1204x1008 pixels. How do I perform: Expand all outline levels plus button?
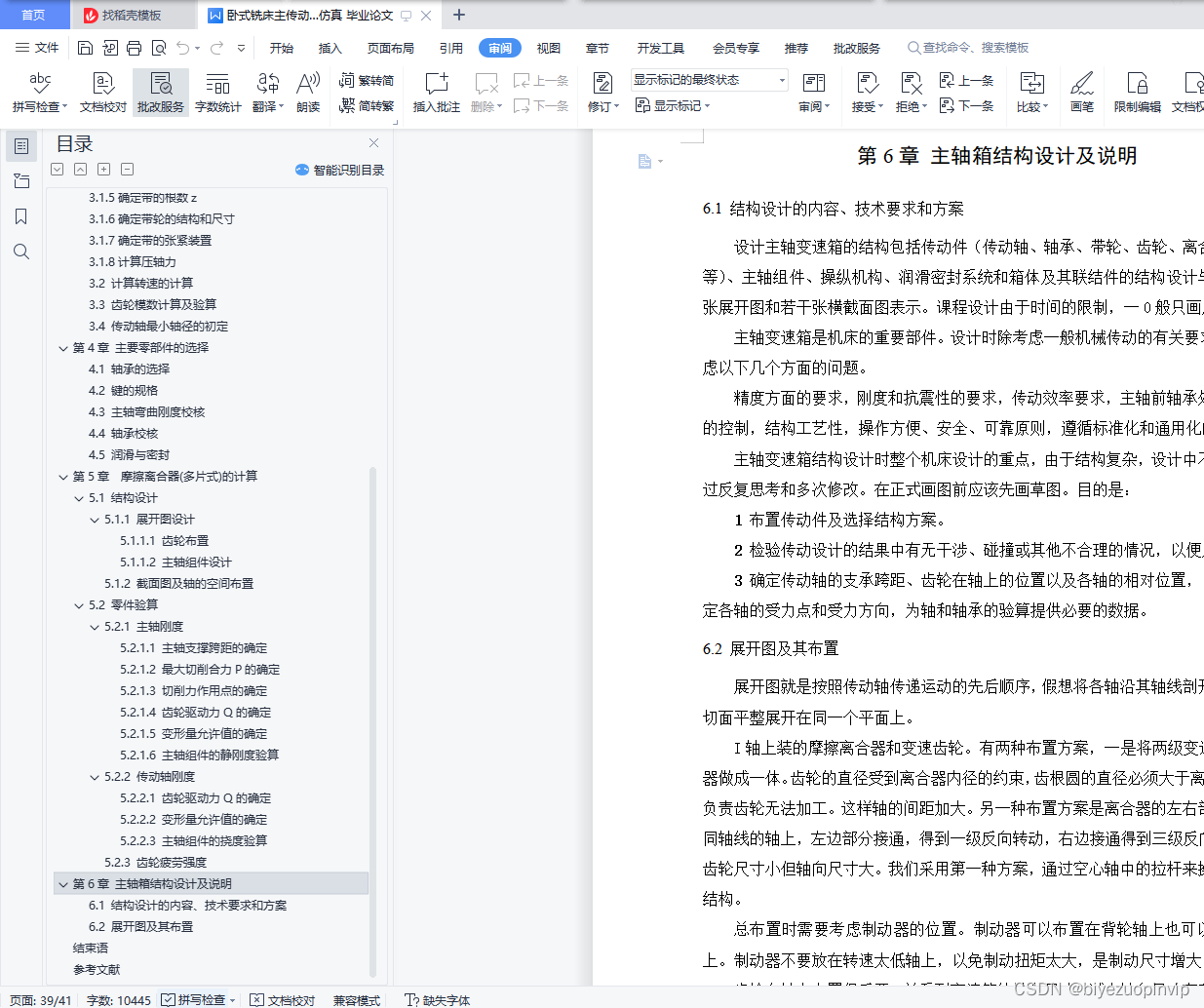click(104, 170)
